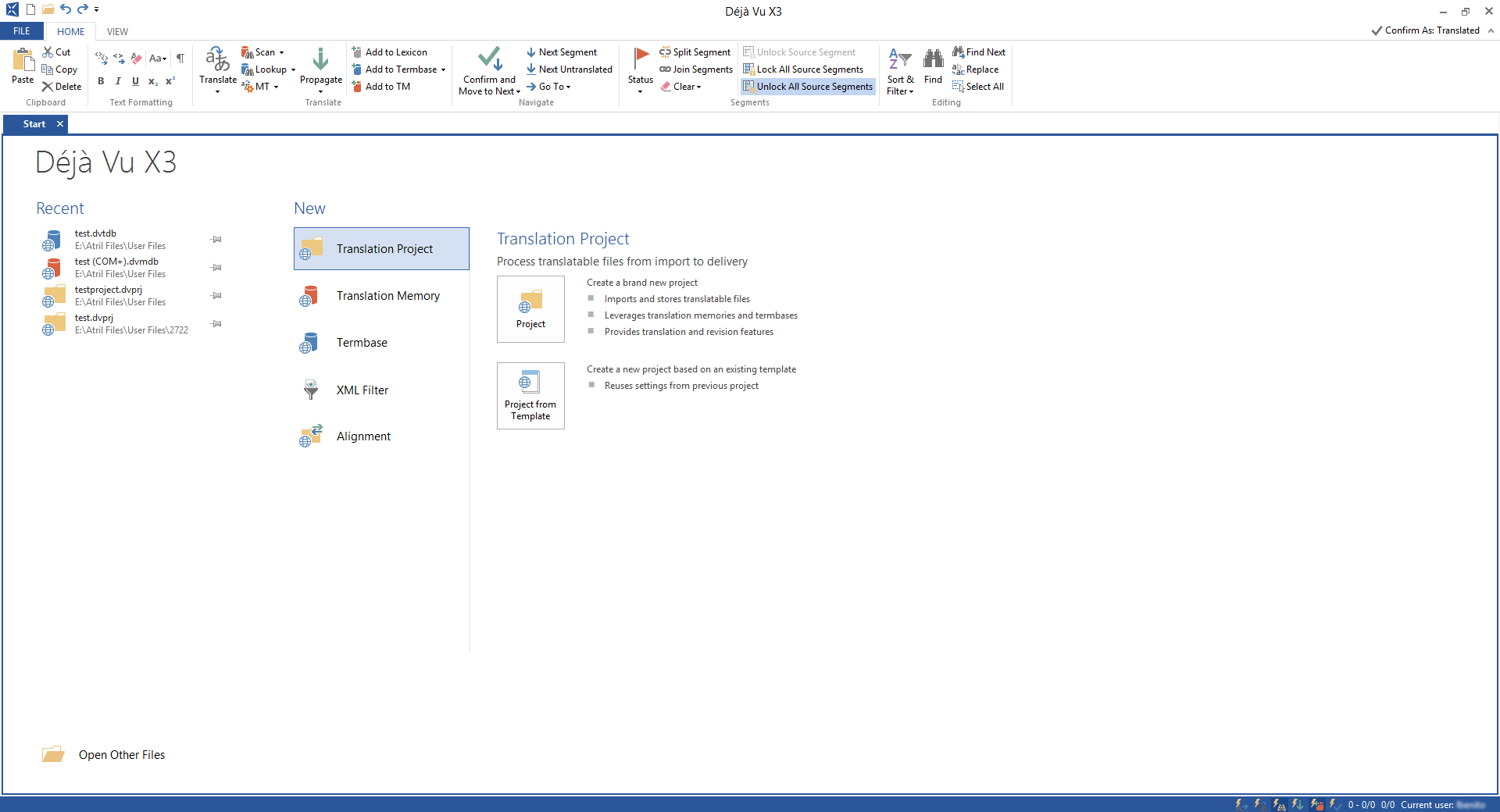
Task: Click Lock All Source Segments
Action: tap(803, 69)
